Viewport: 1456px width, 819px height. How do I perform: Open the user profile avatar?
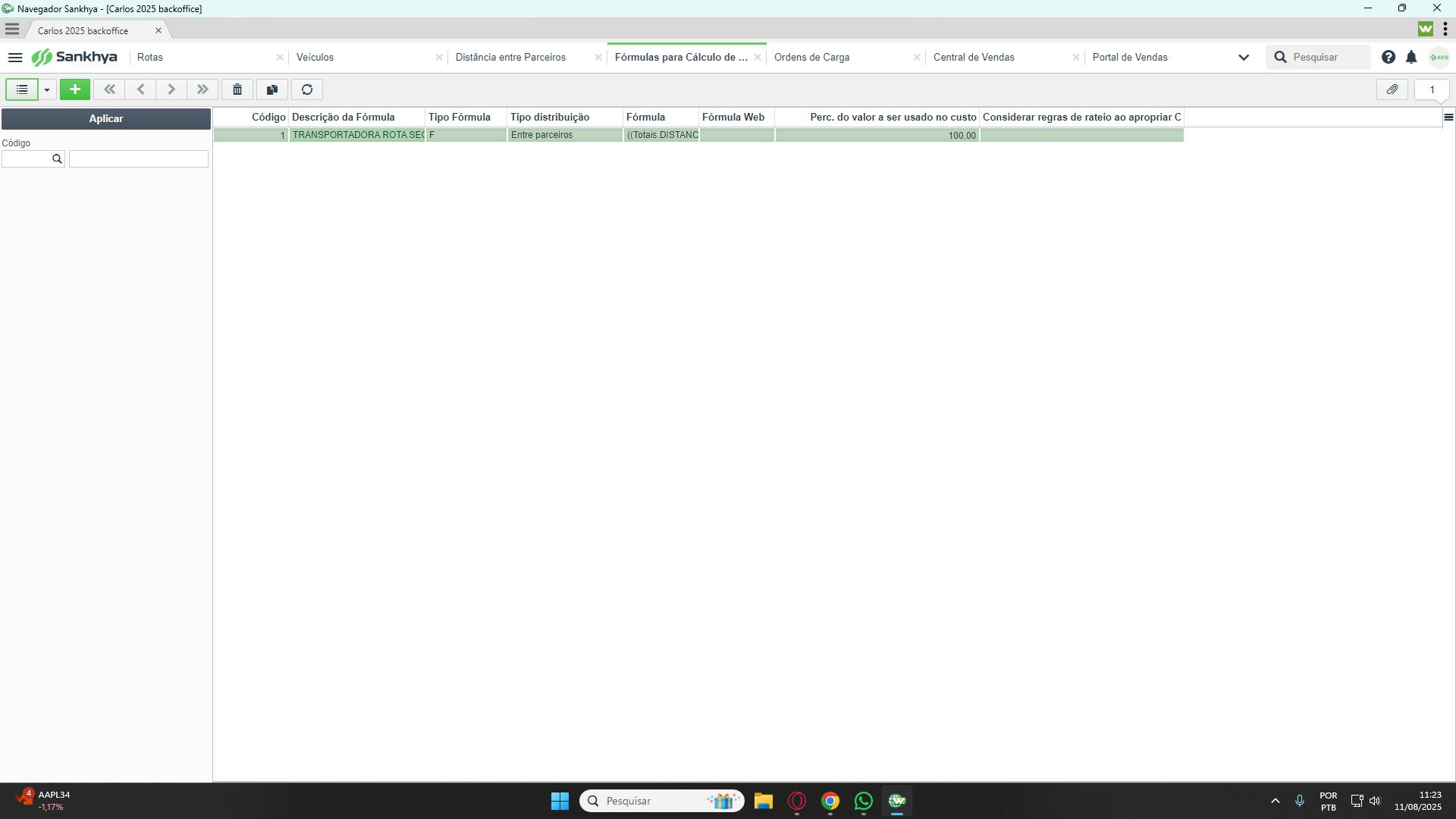[1439, 58]
